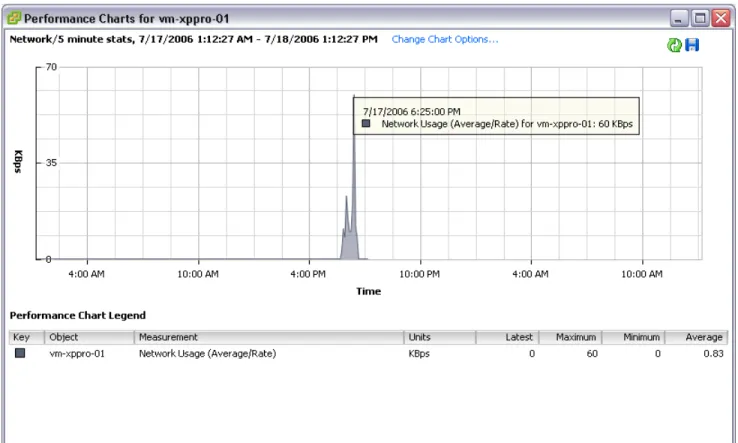Click the Average value 0.83 cell

click(714, 354)
